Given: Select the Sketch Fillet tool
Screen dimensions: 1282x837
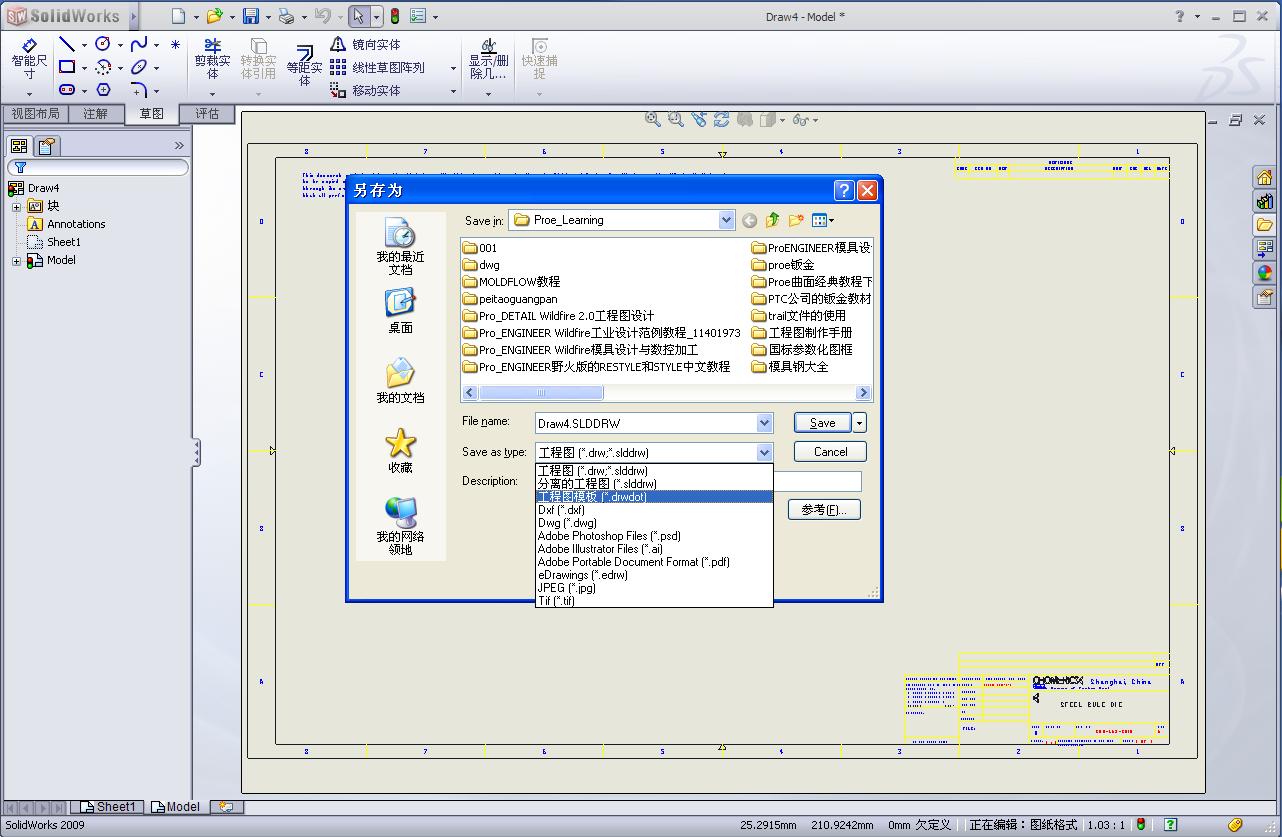Looking at the screenshot, I should click(x=139, y=90).
